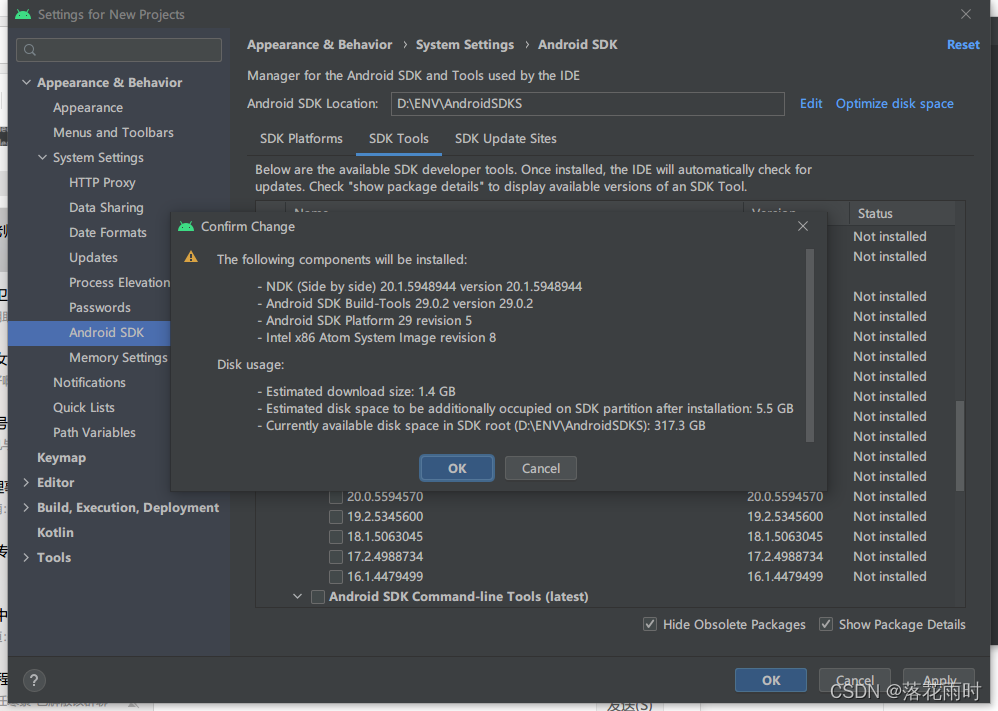Expand the Tools settings node
The image size is (998, 711).
[26, 558]
